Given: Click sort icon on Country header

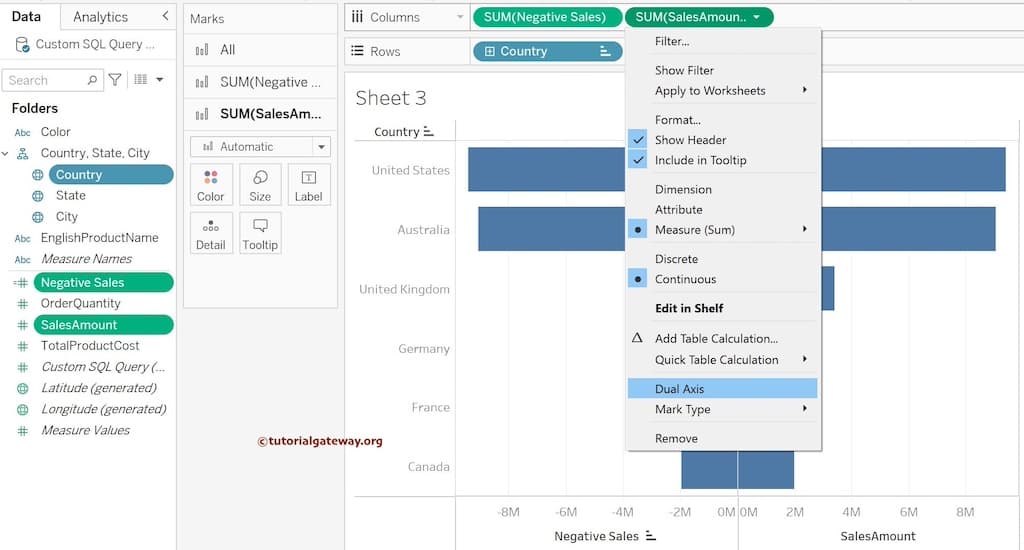Looking at the screenshot, I should click(429, 131).
